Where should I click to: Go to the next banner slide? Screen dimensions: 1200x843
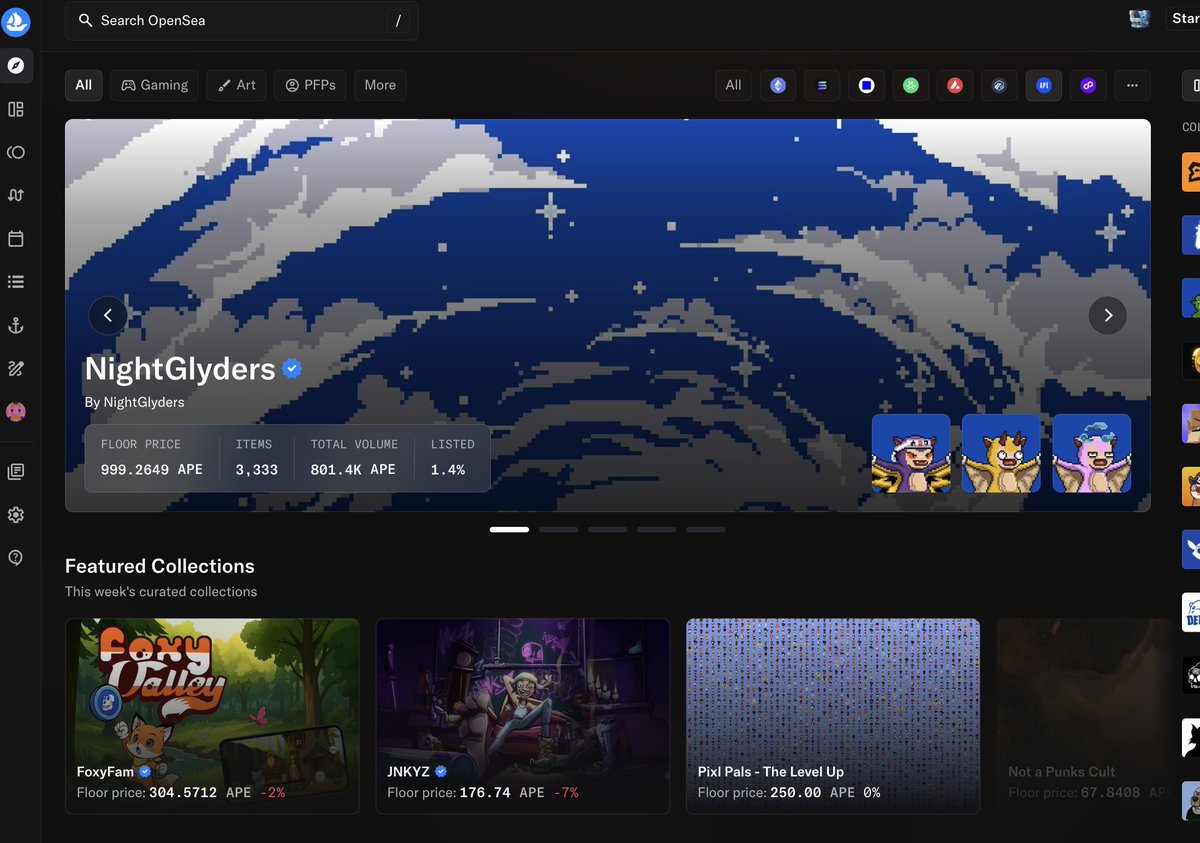1107,315
